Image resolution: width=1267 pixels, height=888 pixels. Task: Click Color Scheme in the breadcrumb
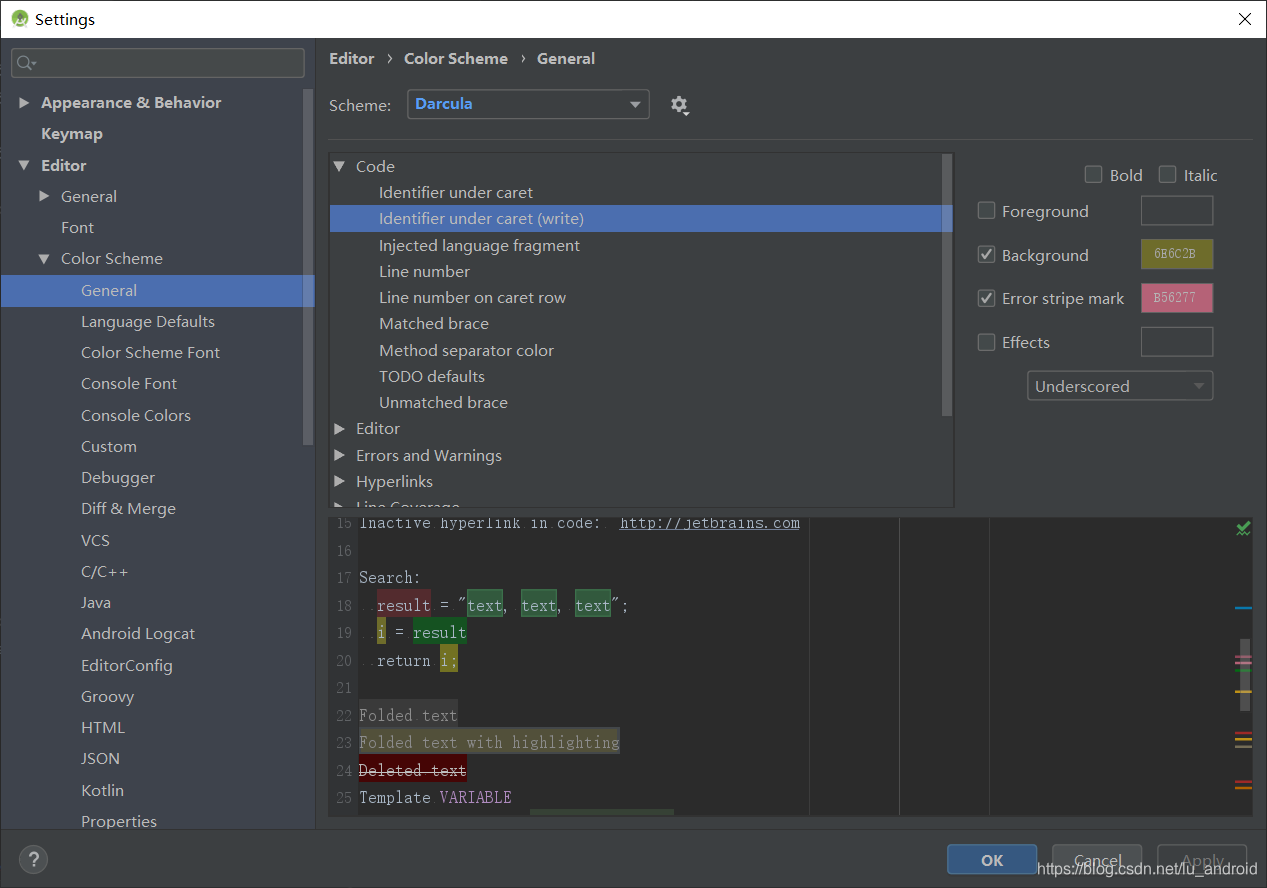(x=456, y=59)
